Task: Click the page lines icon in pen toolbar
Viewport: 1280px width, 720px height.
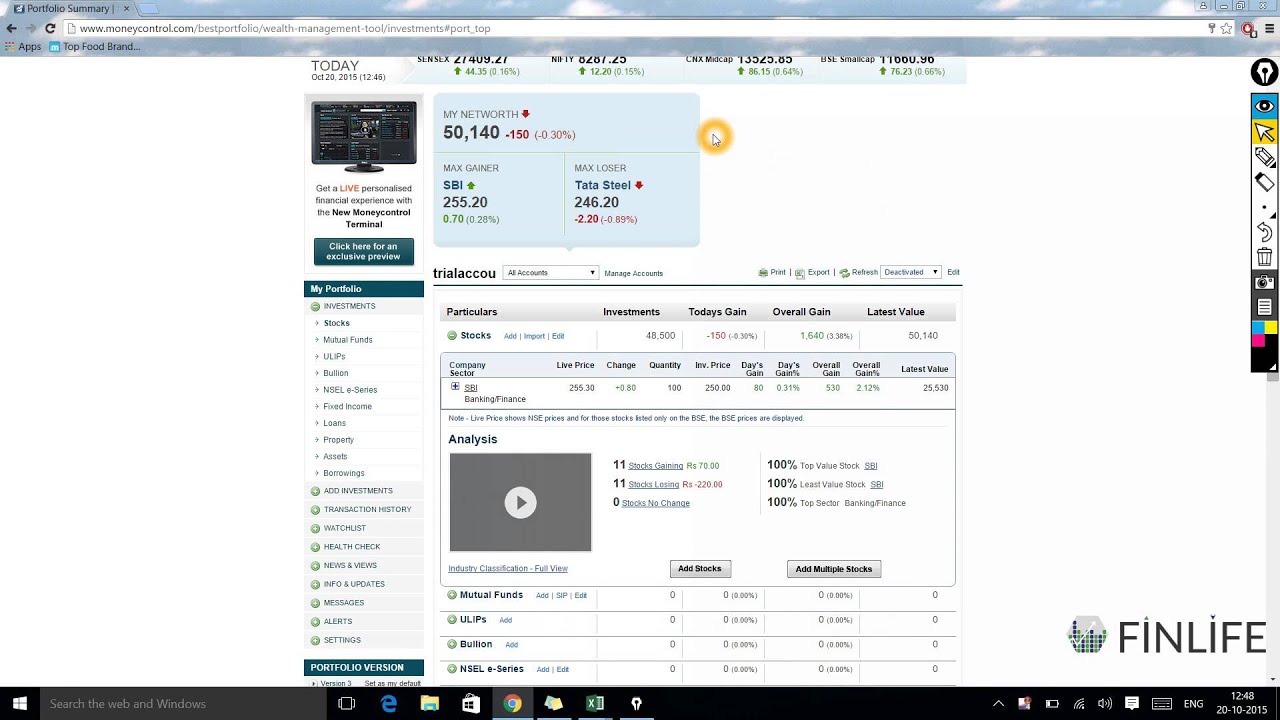Action: [x=1265, y=307]
